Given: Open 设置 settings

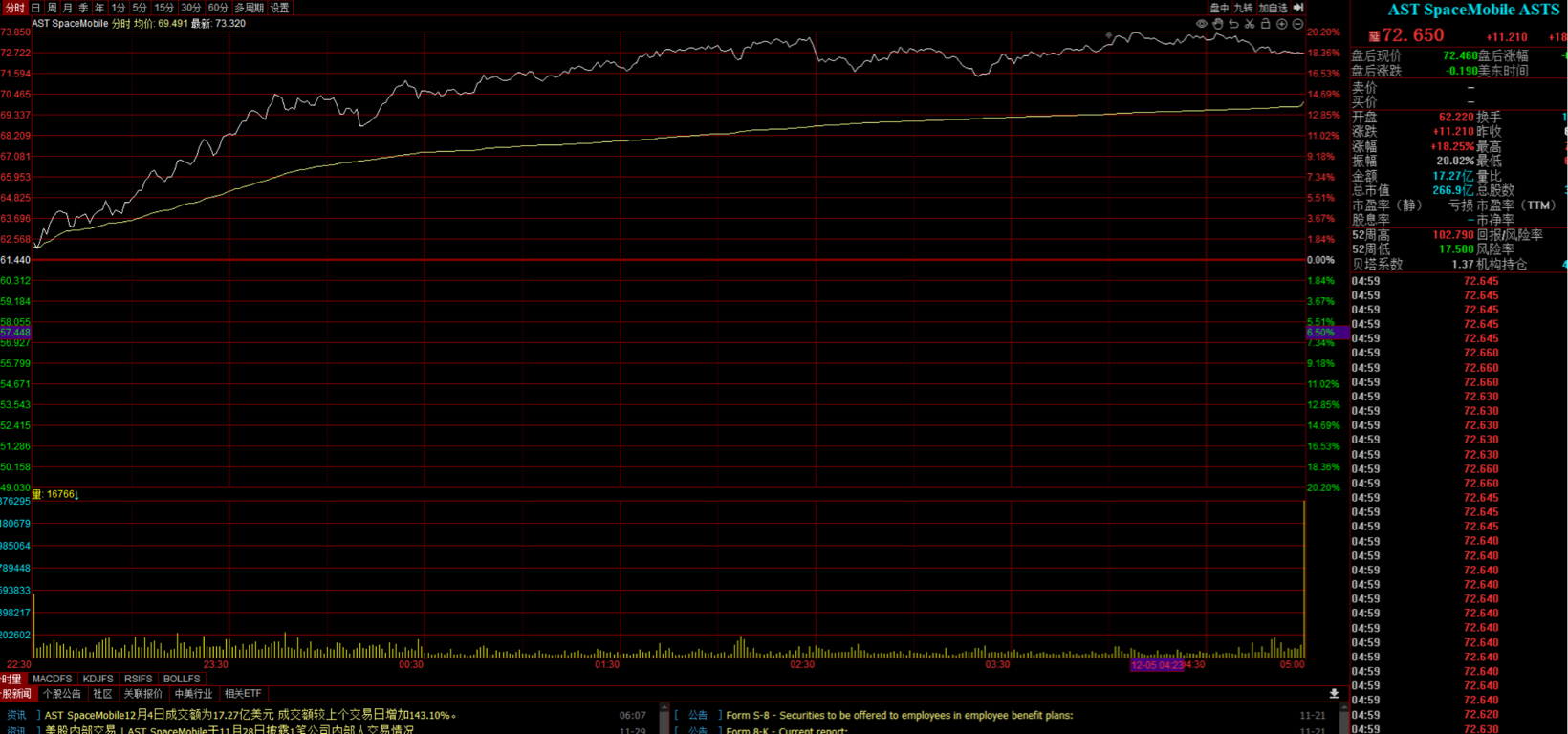Looking at the screenshot, I should pos(279,8).
